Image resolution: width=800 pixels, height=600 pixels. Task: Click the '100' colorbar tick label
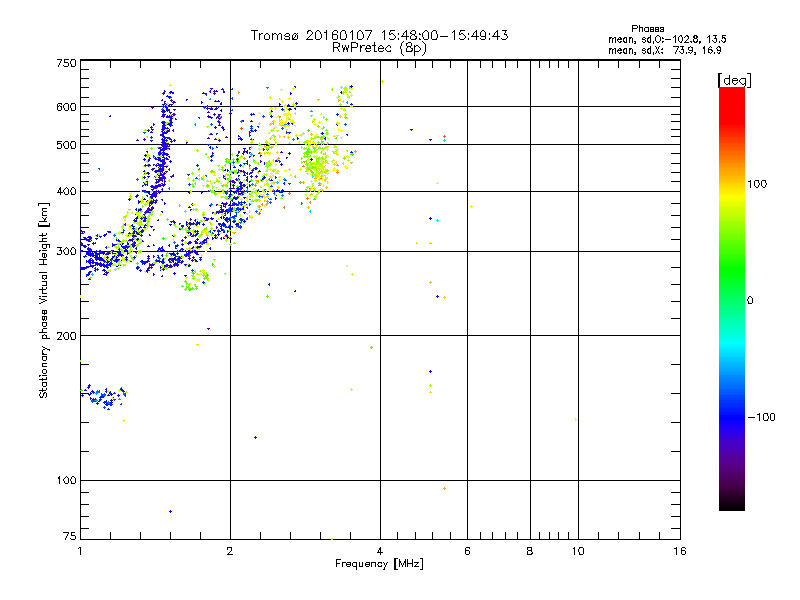[x=757, y=184]
